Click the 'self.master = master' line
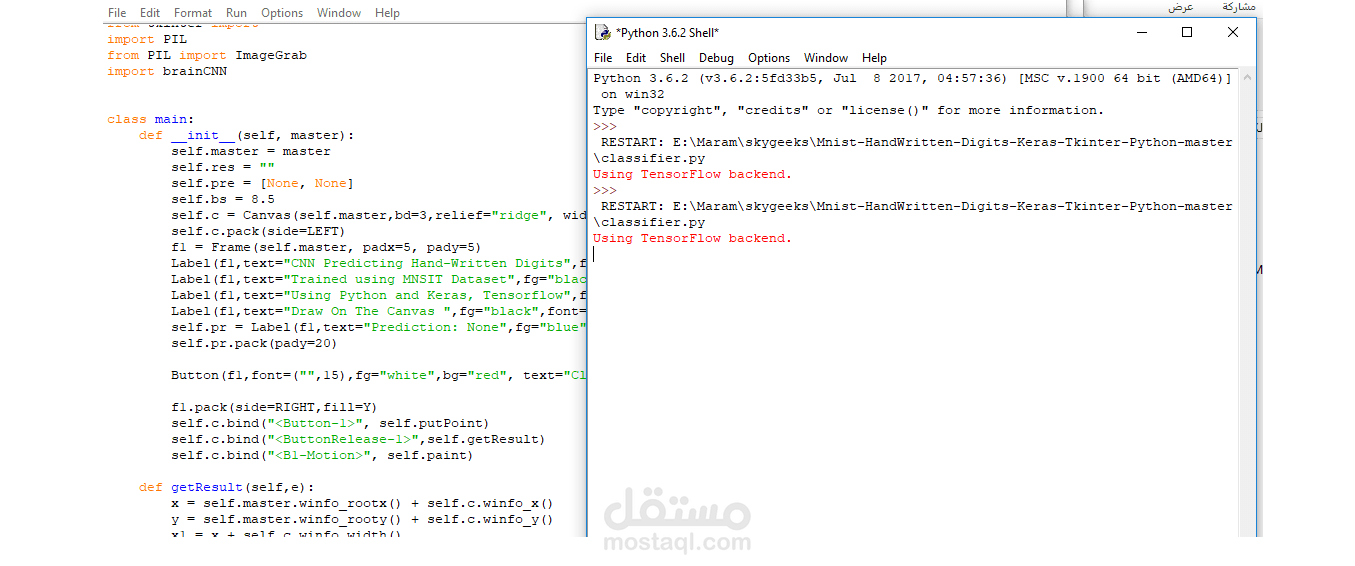1355x566 pixels. [251, 151]
